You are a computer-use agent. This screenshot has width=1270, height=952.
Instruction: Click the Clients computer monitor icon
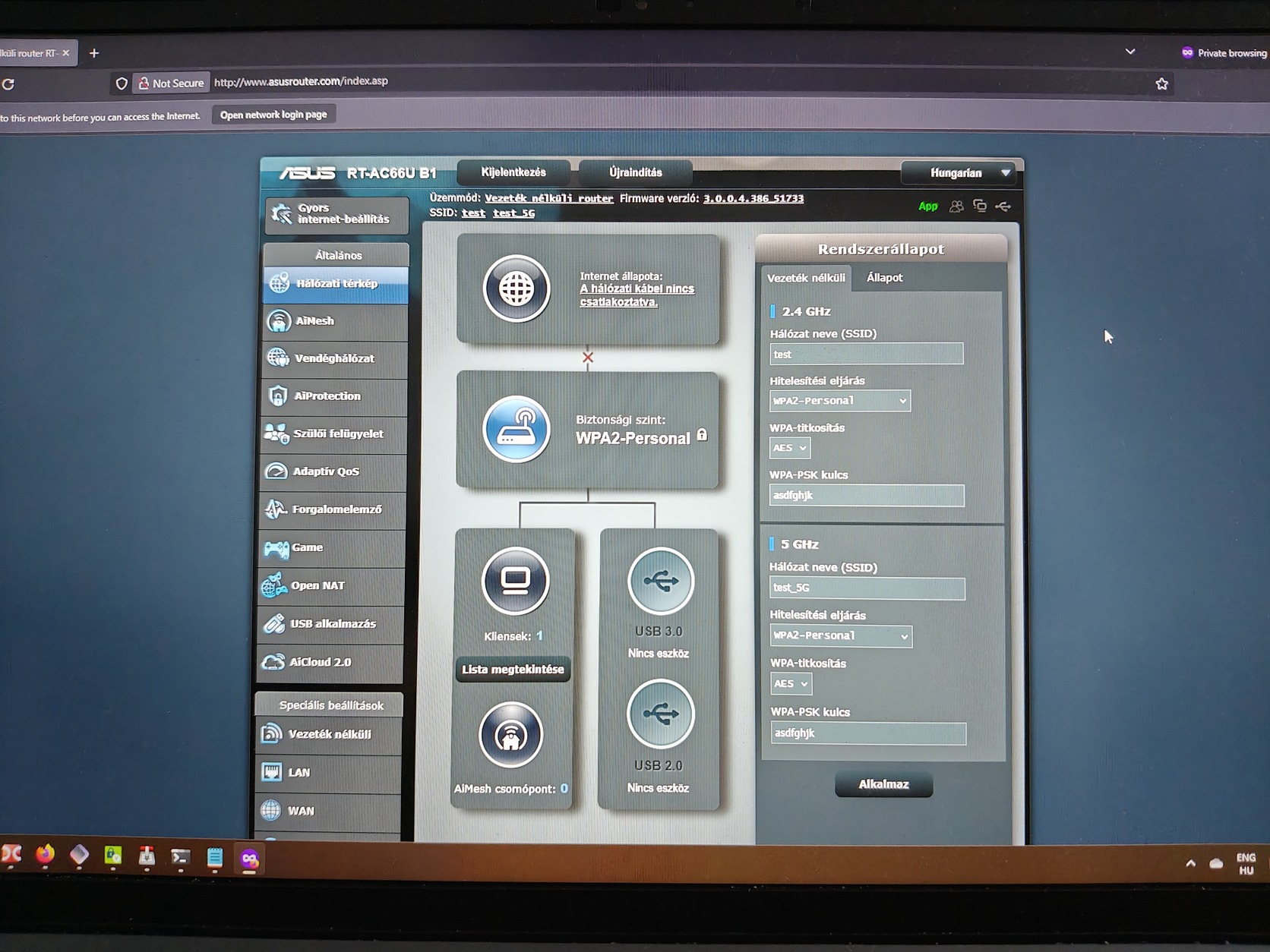tap(515, 581)
